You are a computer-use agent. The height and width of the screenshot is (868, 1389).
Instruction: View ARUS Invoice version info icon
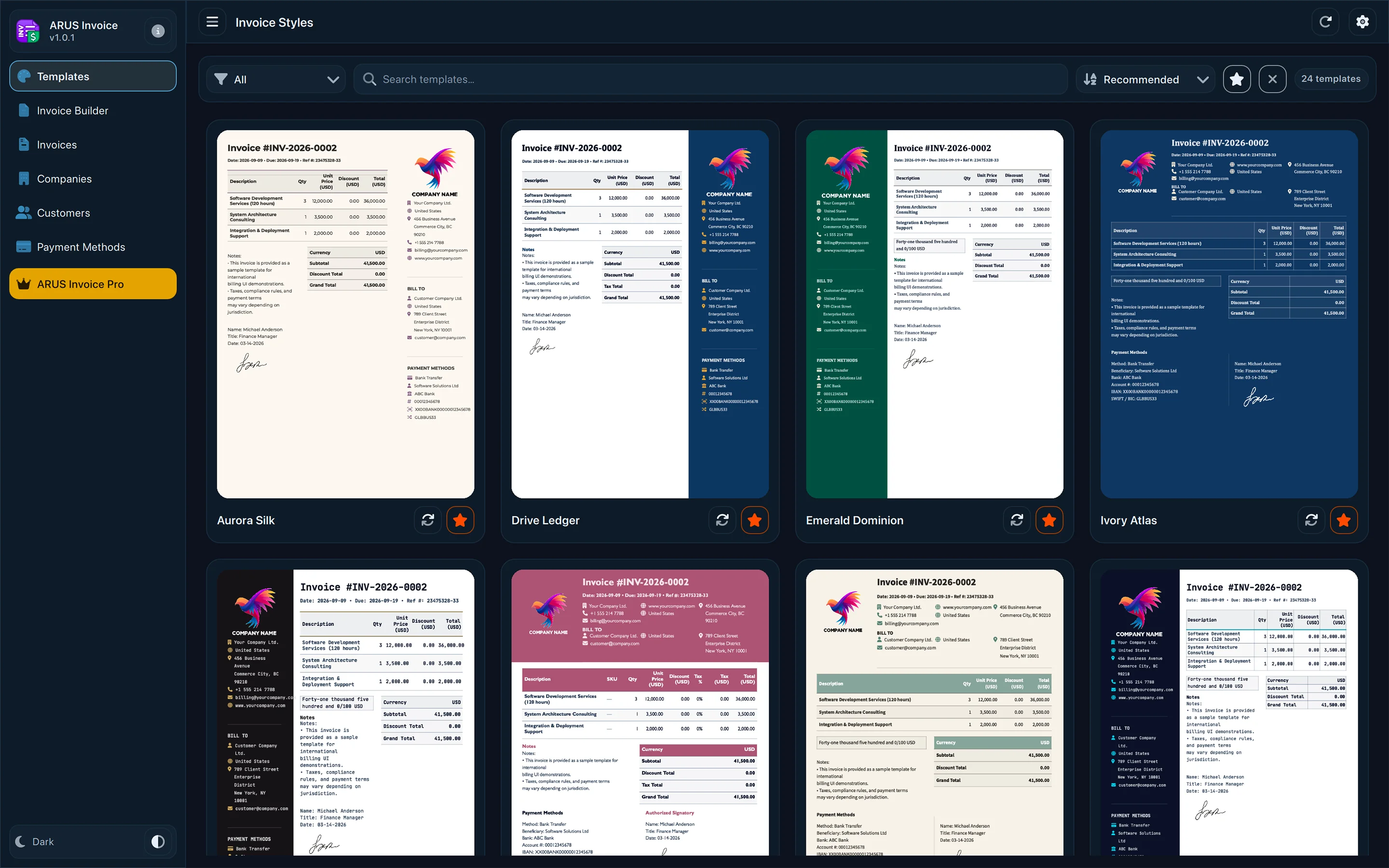point(157,31)
